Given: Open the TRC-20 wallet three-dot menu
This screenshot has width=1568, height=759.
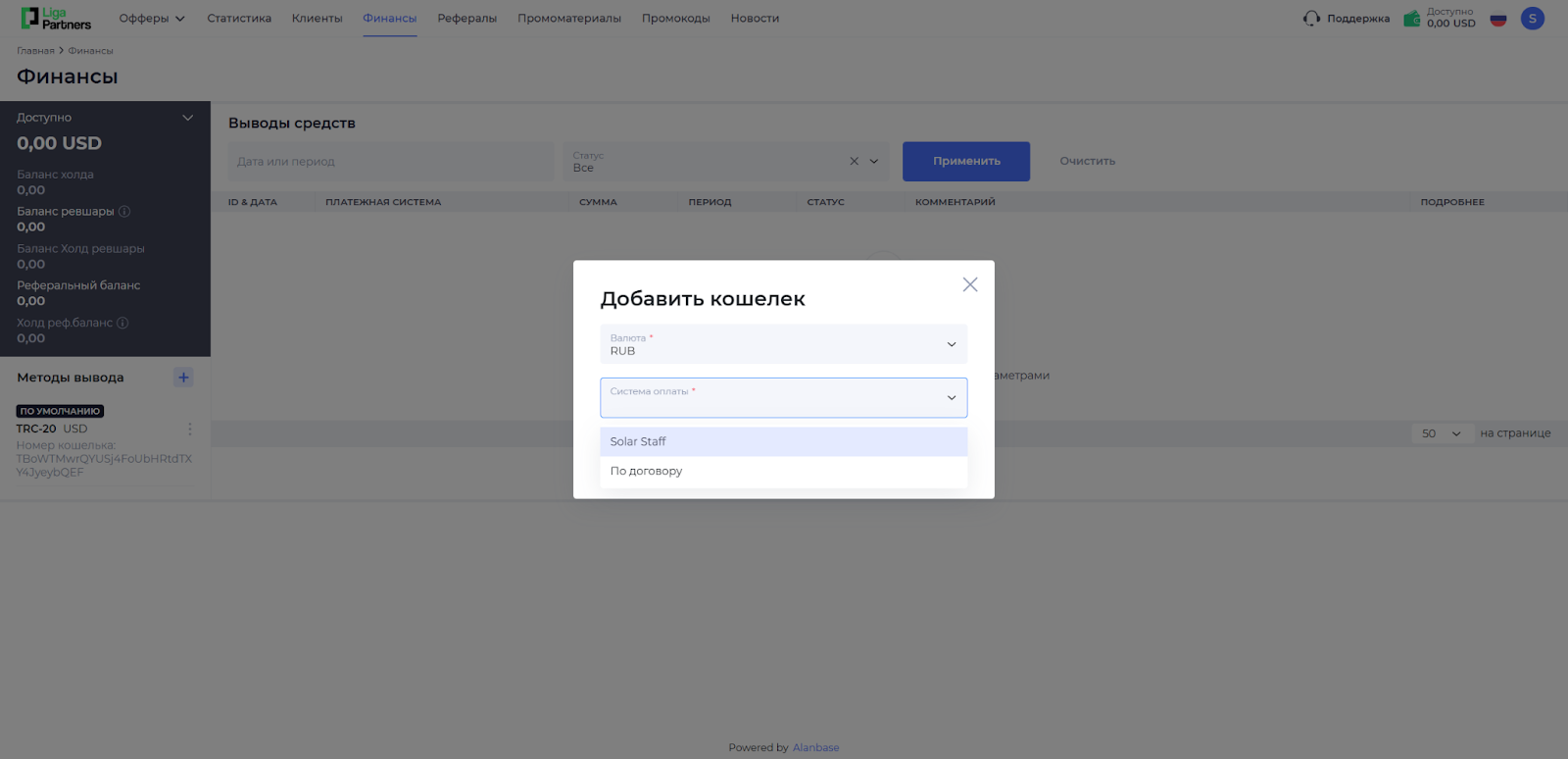Looking at the screenshot, I should pyautogui.click(x=190, y=430).
